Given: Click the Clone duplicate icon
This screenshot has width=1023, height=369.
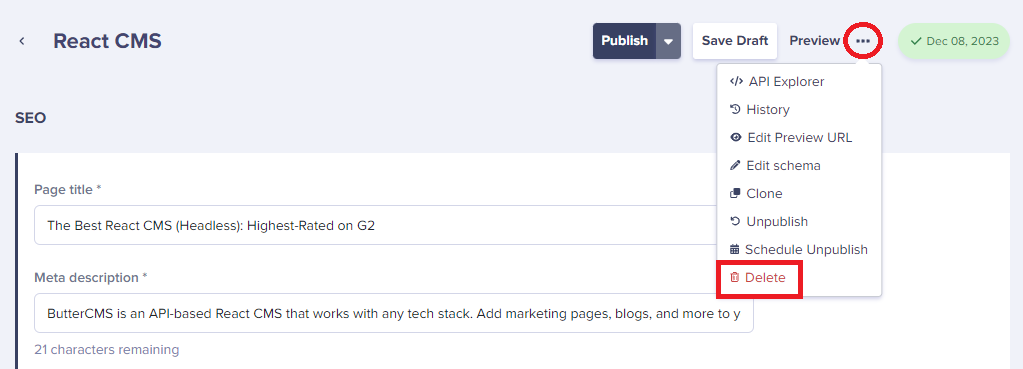Looking at the screenshot, I should click(x=735, y=194).
